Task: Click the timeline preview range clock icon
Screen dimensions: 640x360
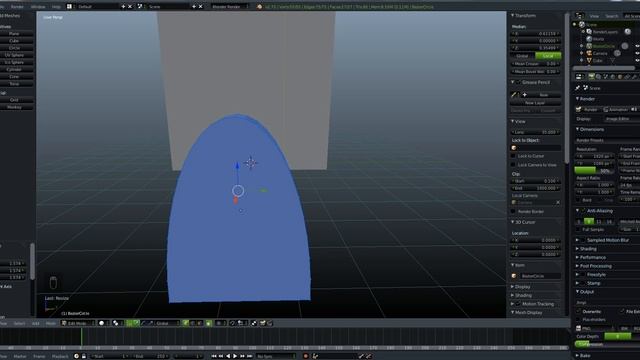Action: point(76,356)
